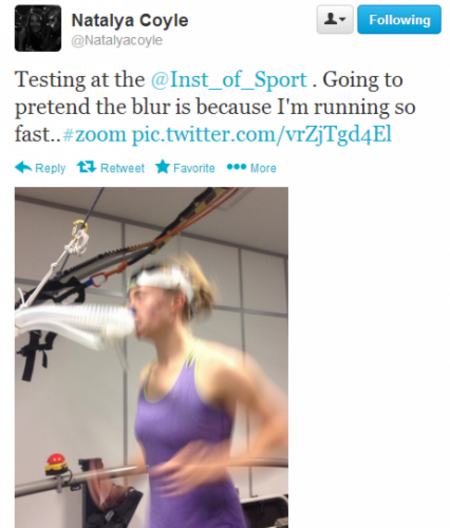Click the Reply arrow icon
450x528 pixels.
23,167
